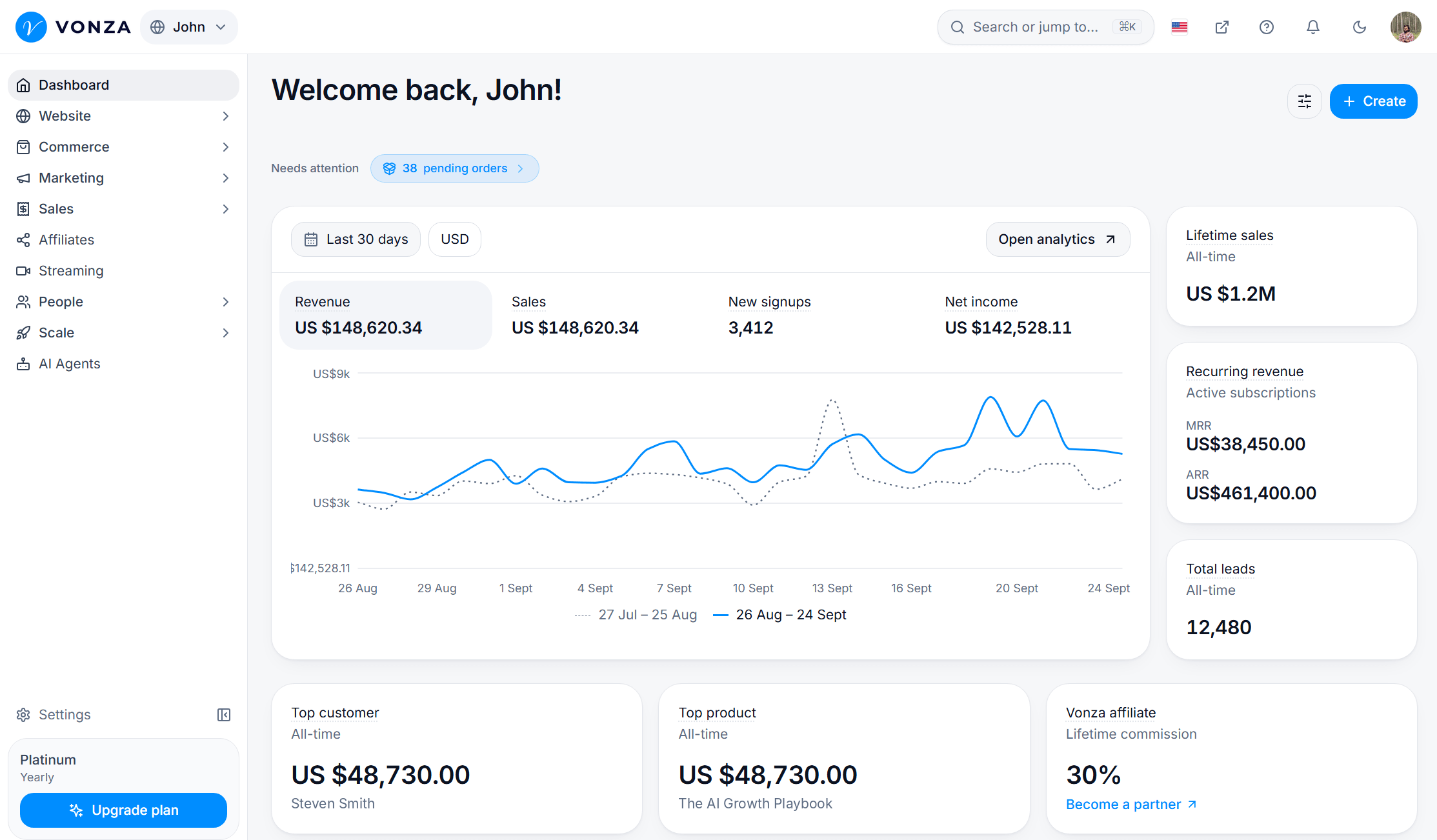Open notifications bell
Image resolution: width=1437 pixels, height=840 pixels.
point(1313,27)
